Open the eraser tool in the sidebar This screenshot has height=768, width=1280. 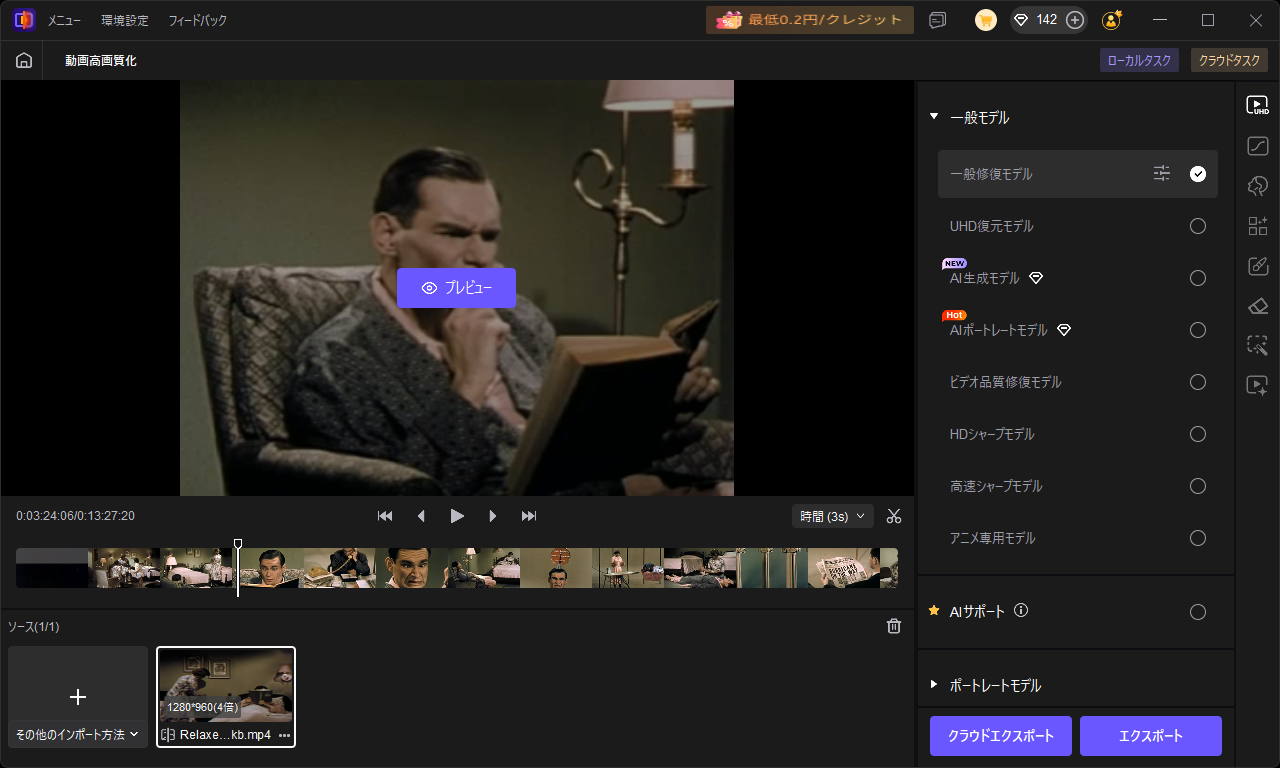tap(1258, 306)
